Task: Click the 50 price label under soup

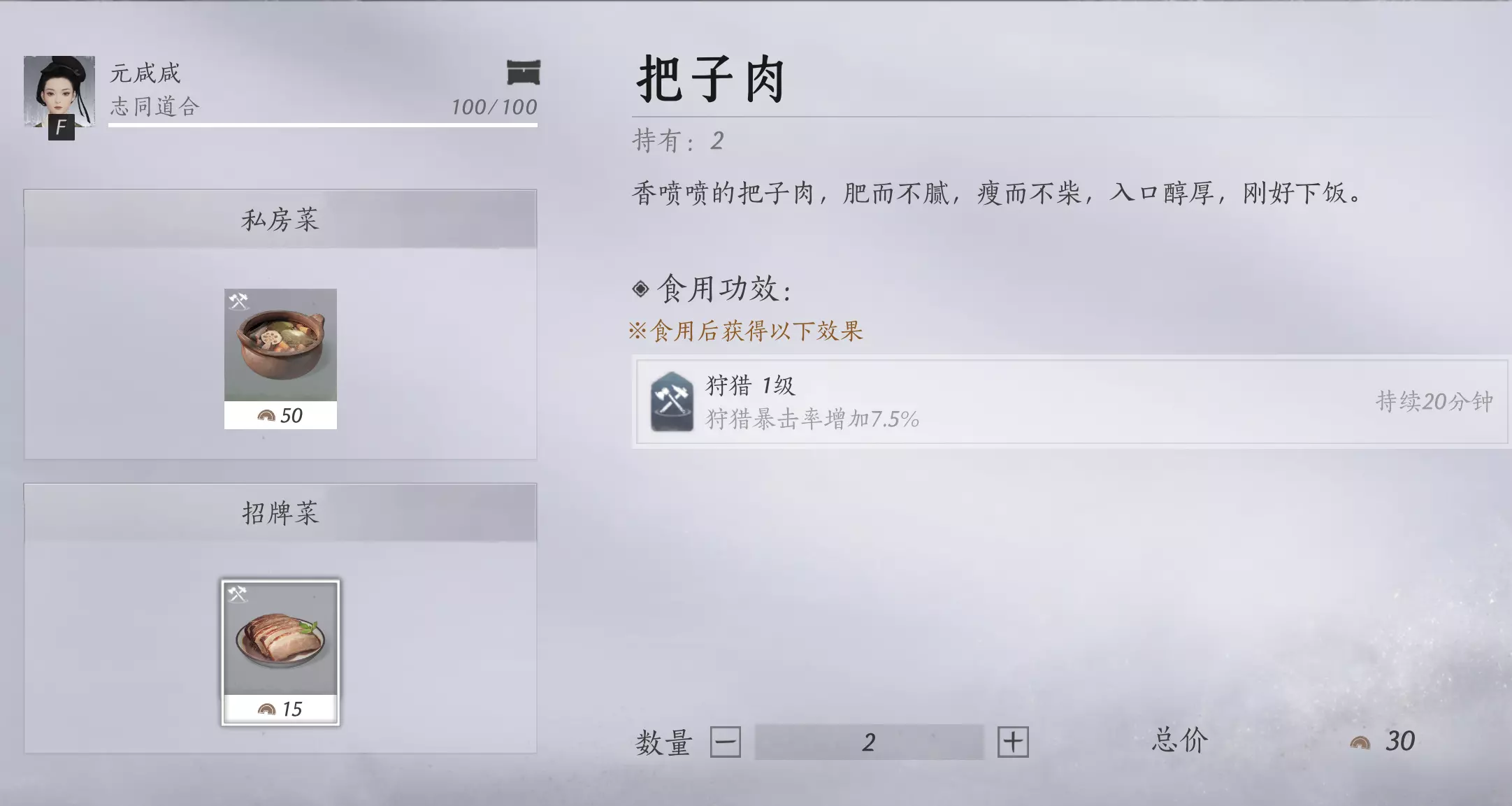Action: (x=280, y=415)
